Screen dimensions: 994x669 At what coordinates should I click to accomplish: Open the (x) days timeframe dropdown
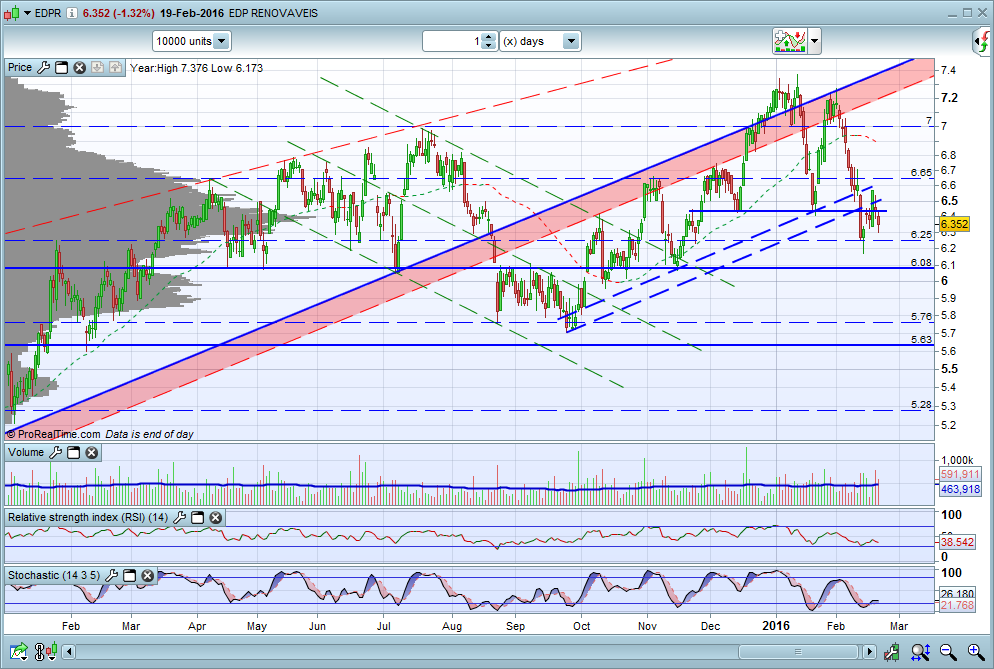(571, 41)
